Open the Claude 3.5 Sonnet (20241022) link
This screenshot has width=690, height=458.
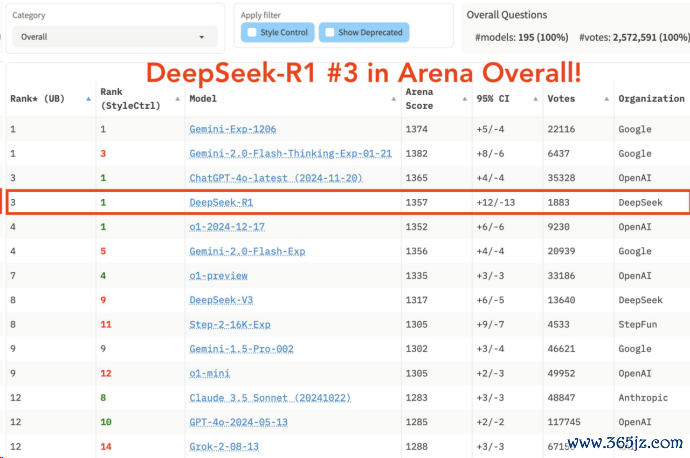[x=270, y=398]
